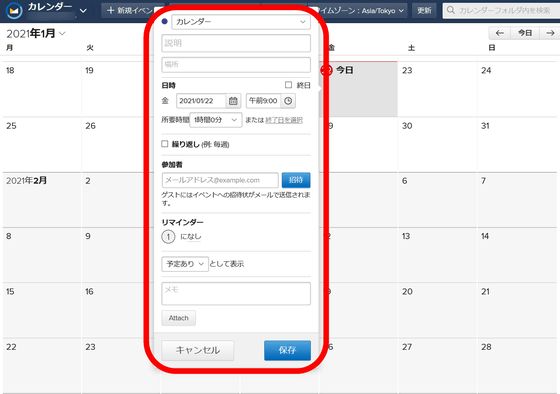Viewport: 560px width, 394px height.
Task: Select day 18 in the calendar
Action: tap(42, 89)
